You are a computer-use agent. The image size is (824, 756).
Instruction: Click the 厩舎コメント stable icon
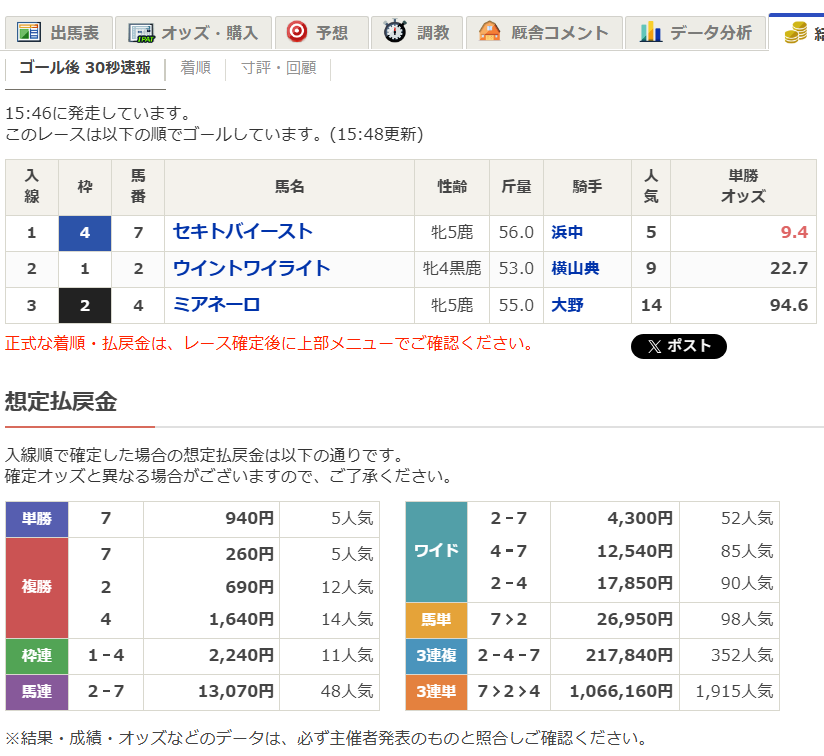[489, 31]
